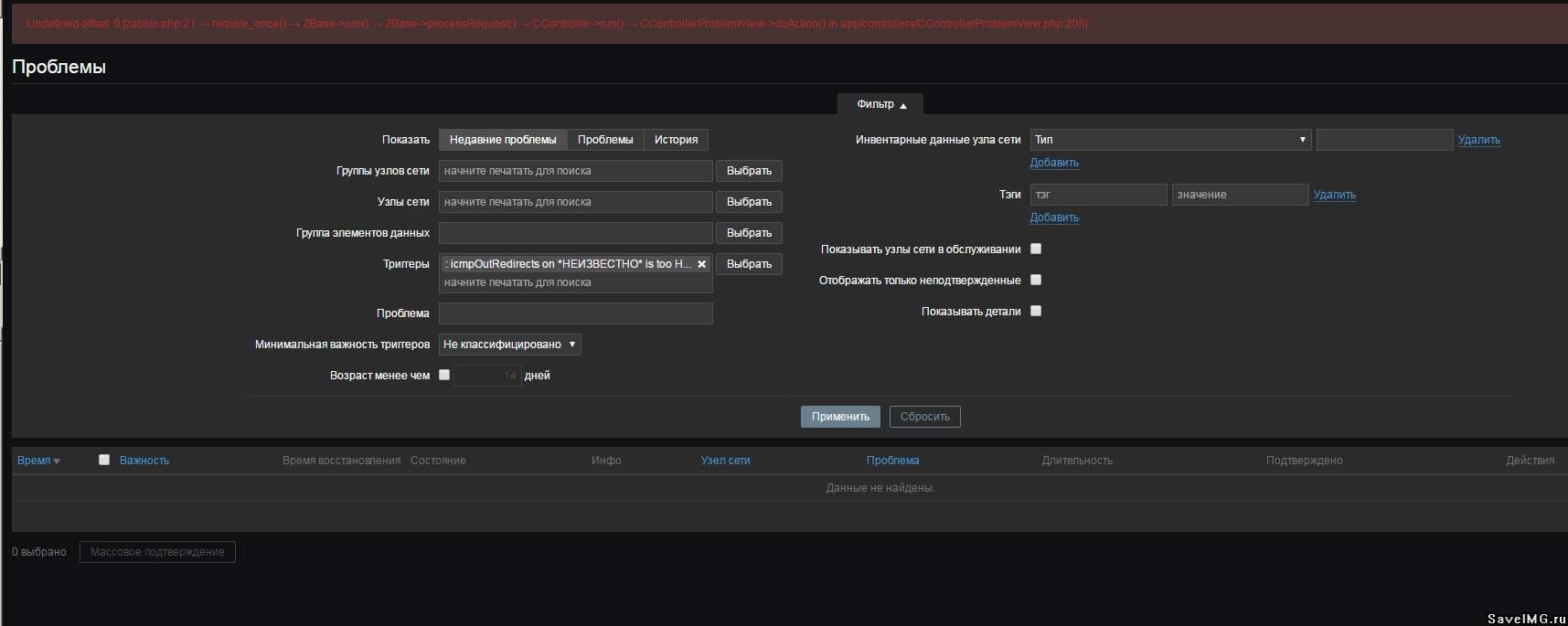Open the inventory Тип dropdown

(1170, 140)
